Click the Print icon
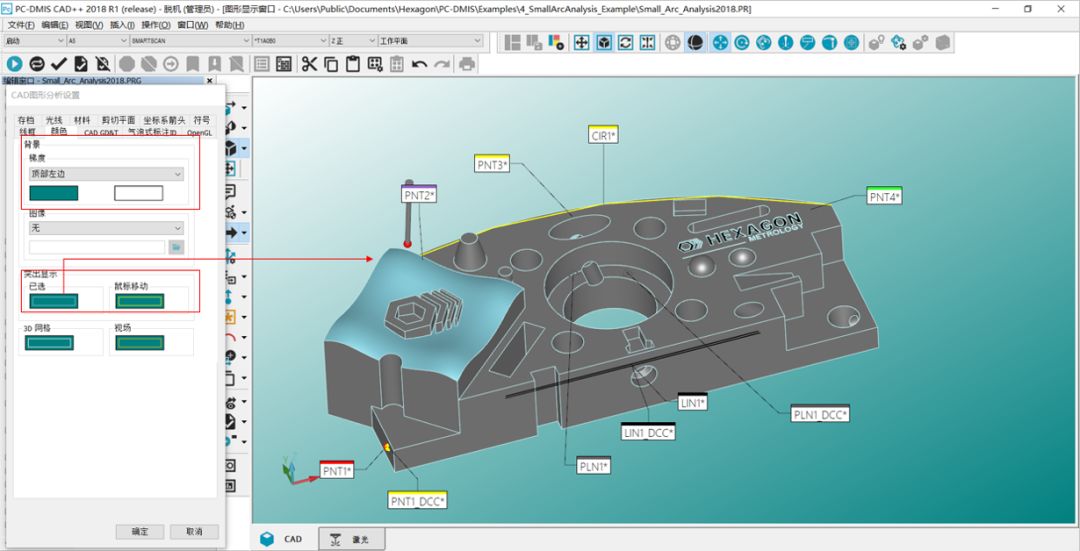The width and height of the screenshot is (1080, 551). [467, 64]
